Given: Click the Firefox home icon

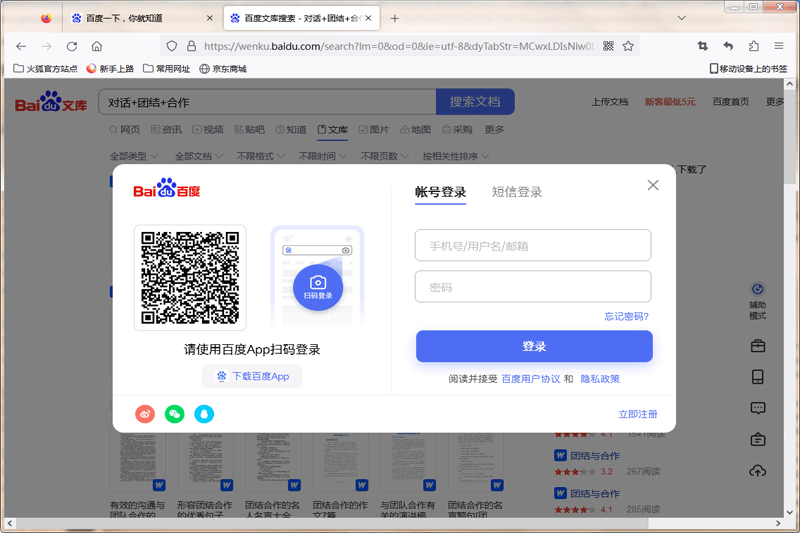Looking at the screenshot, I should point(97,46).
